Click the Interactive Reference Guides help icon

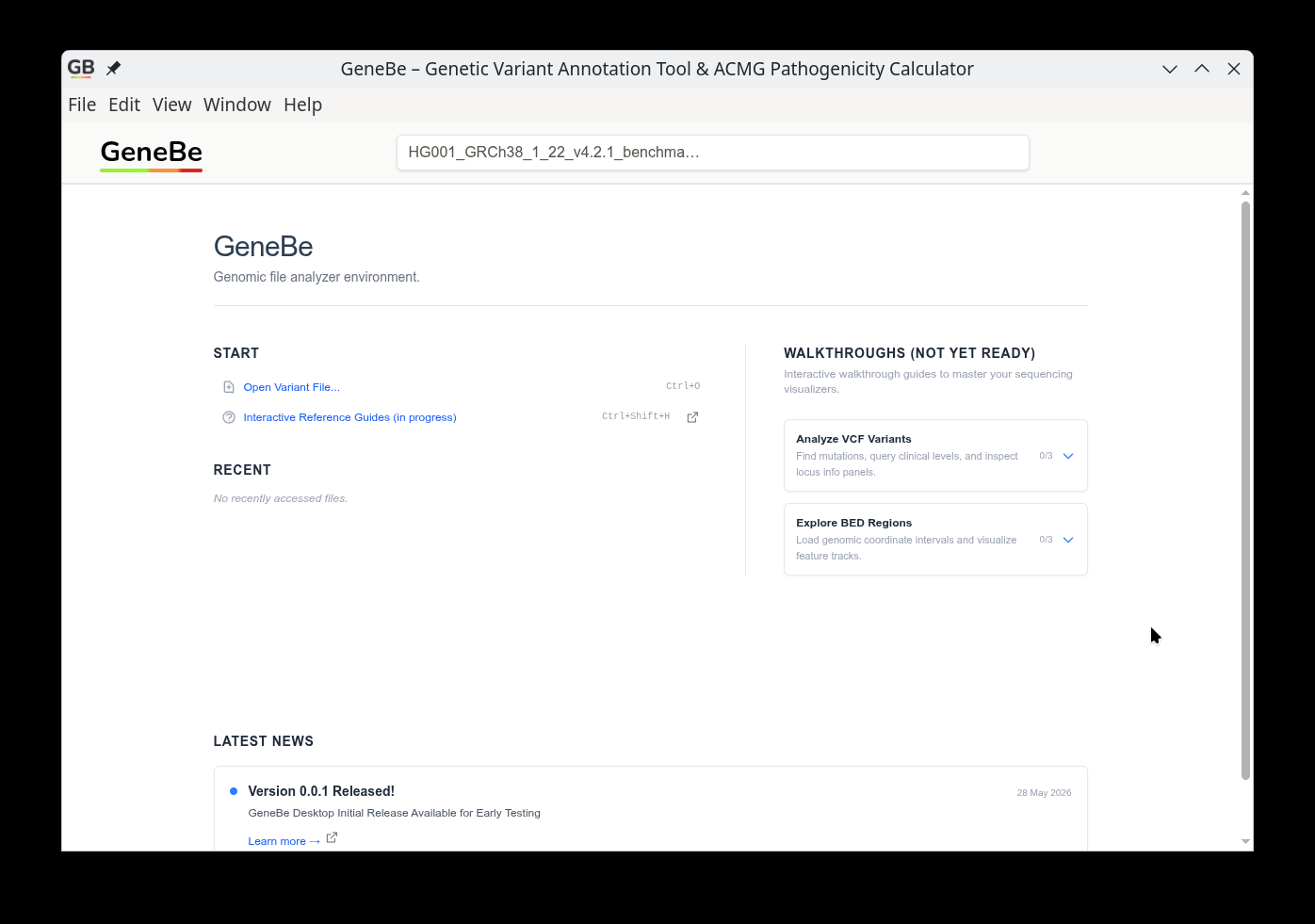(229, 417)
